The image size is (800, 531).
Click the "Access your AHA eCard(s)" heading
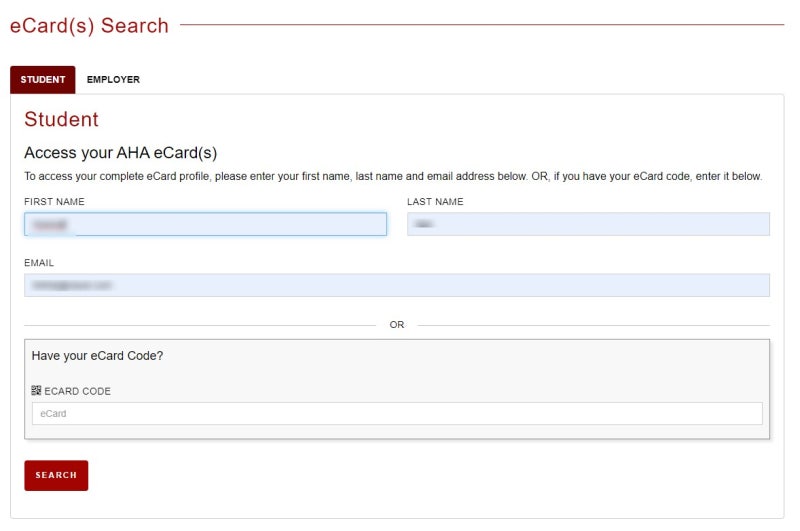point(120,153)
